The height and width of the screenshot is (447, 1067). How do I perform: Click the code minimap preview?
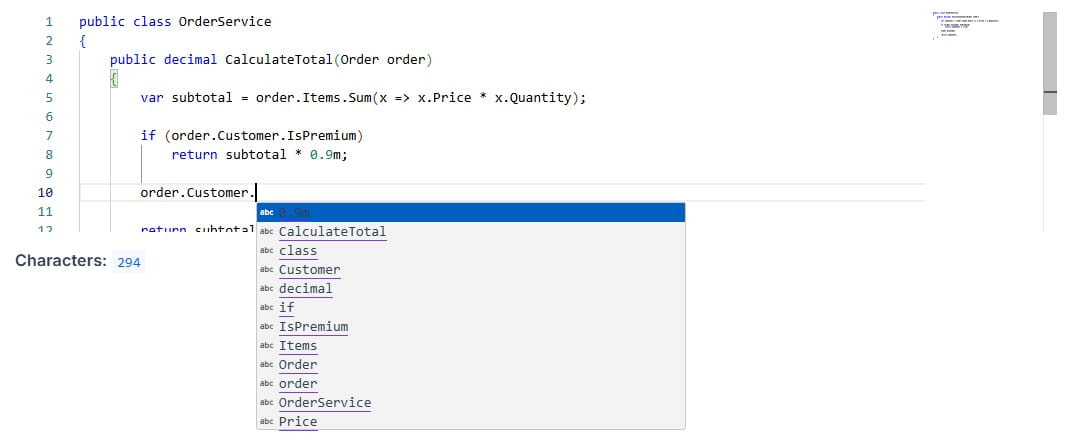click(965, 25)
